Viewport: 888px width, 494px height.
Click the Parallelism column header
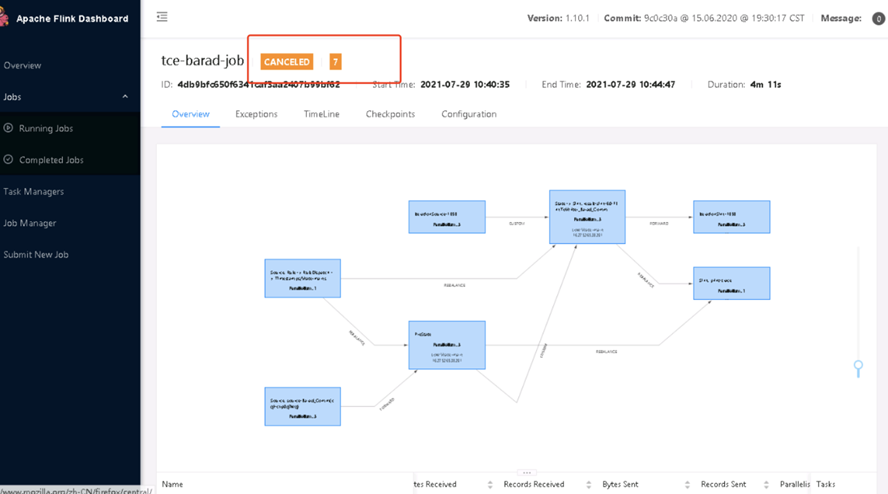coord(795,484)
